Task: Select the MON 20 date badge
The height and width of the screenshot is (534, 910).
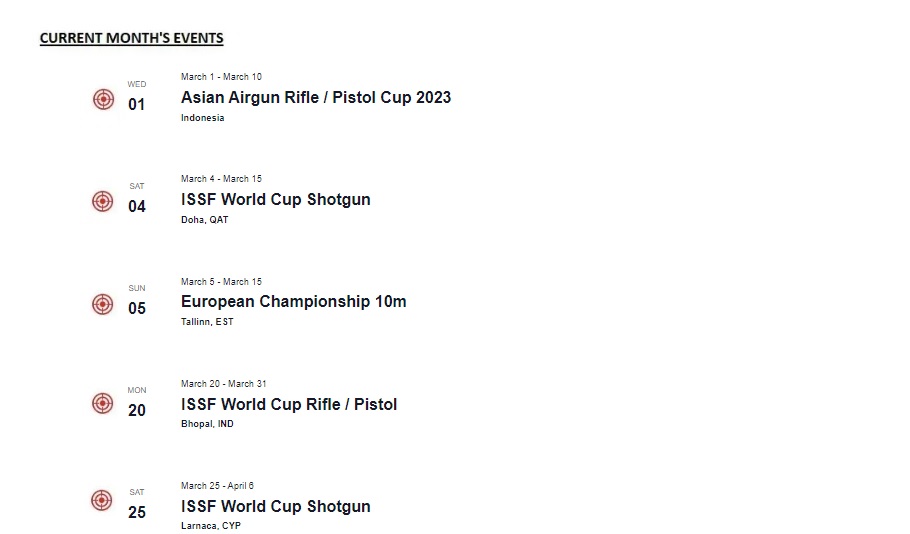Action: click(137, 404)
